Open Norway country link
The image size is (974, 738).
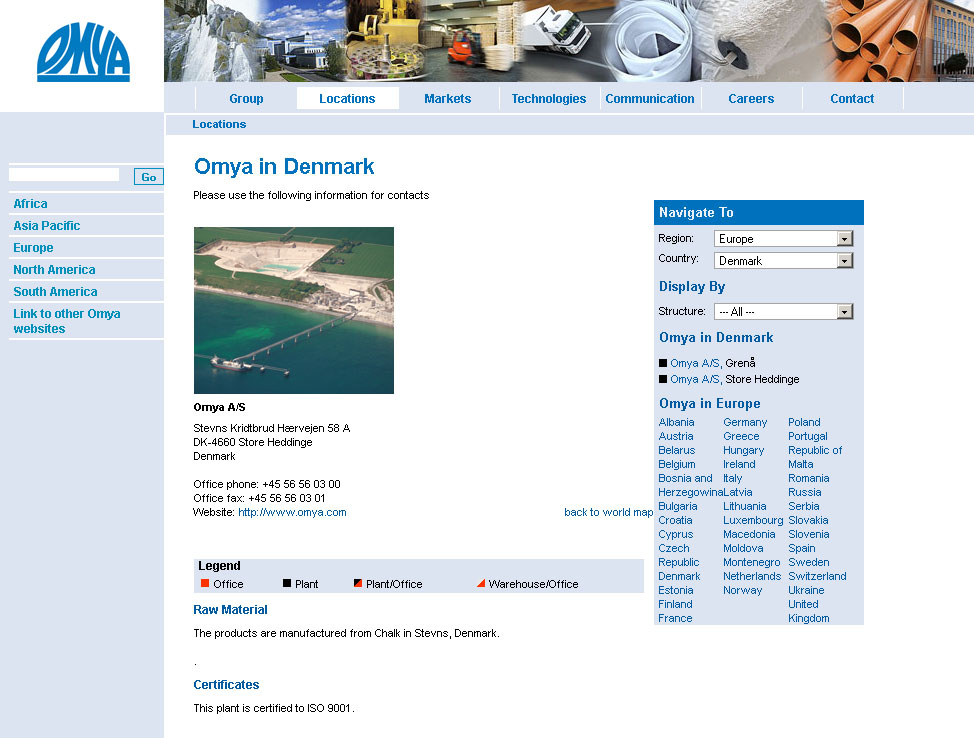pos(742,590)
